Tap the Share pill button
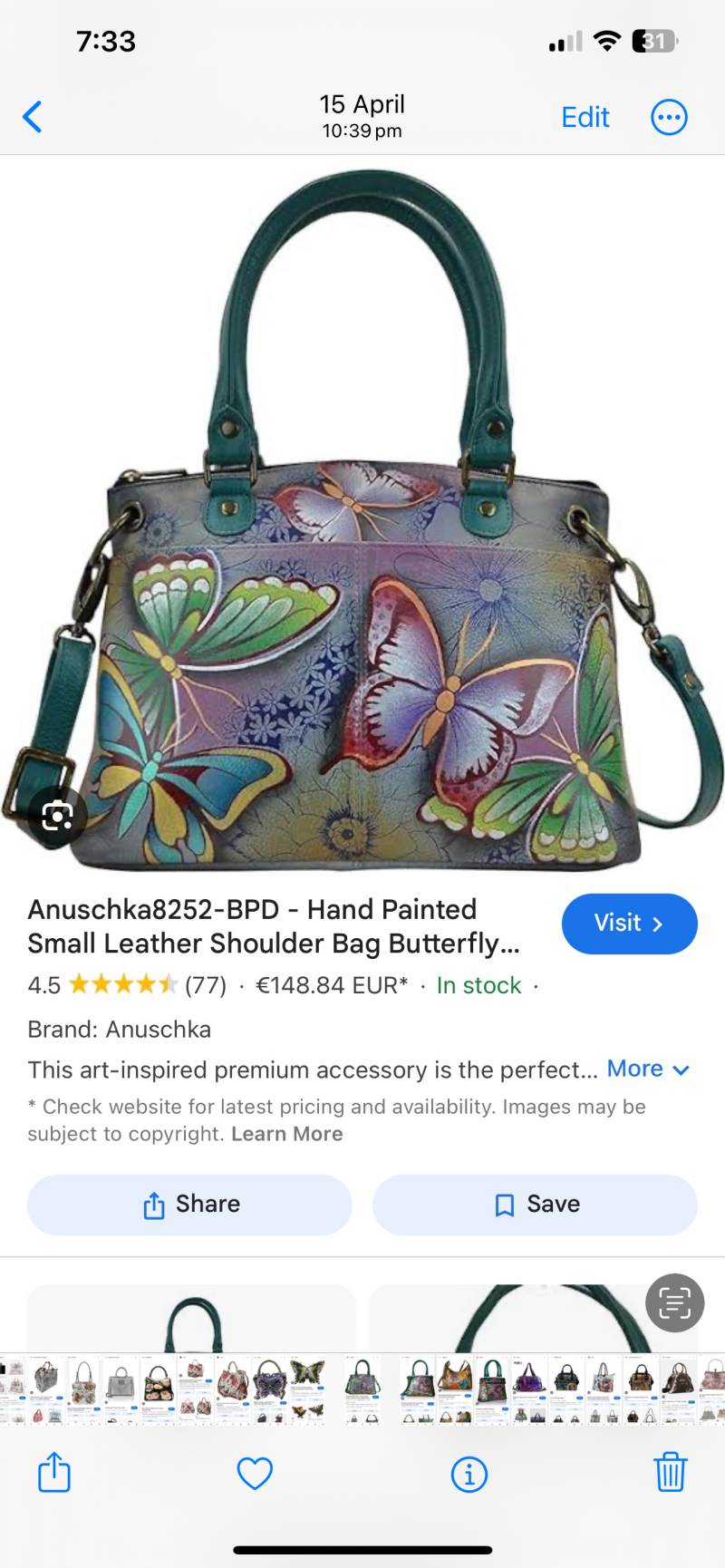 coord(189,1205)
